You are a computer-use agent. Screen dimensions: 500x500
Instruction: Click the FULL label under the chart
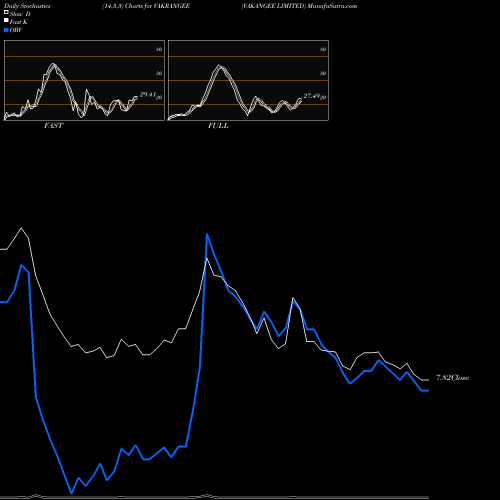tap(218, 126)
